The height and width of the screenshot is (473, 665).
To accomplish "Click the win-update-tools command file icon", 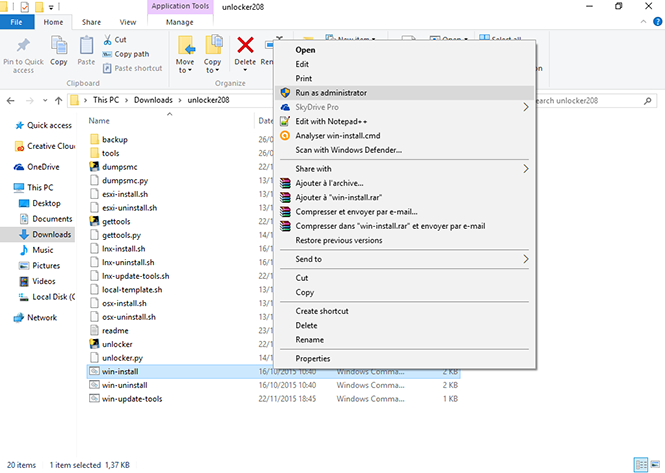I will [94, 398].
